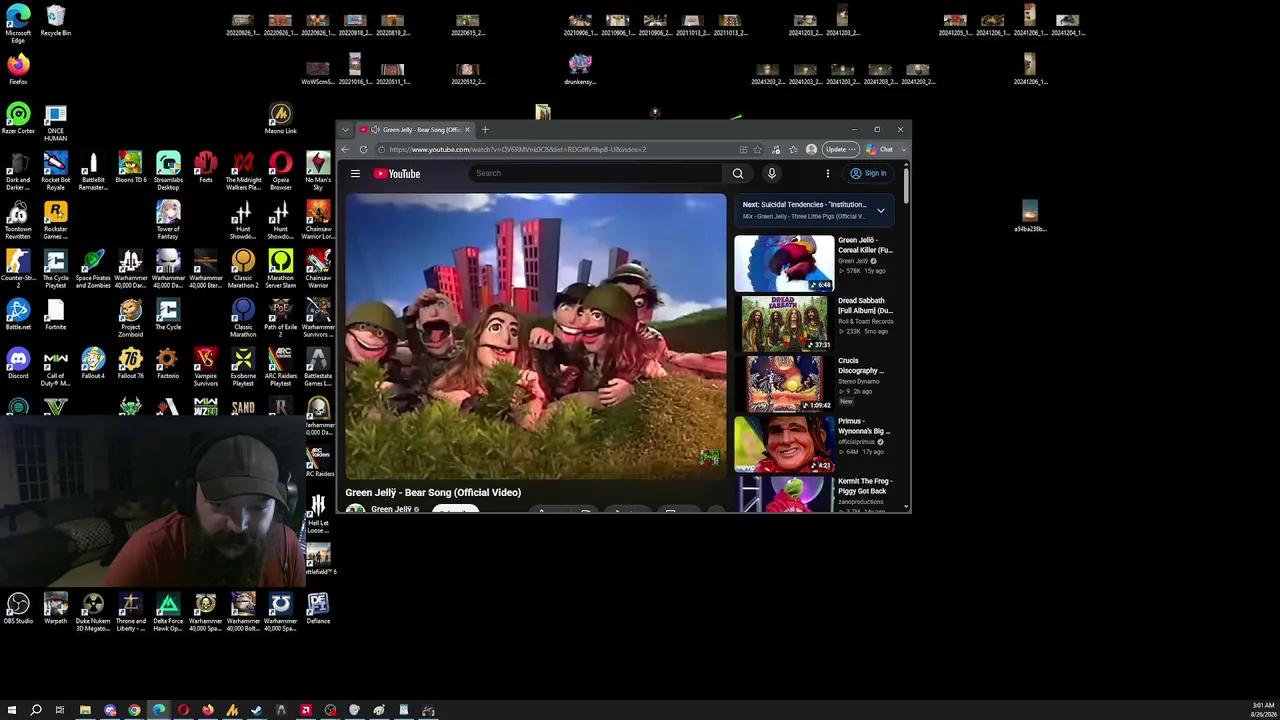Go back using the browser back arrow
Viewport: 1280px width, 720px height.
(x=345, y=150)
